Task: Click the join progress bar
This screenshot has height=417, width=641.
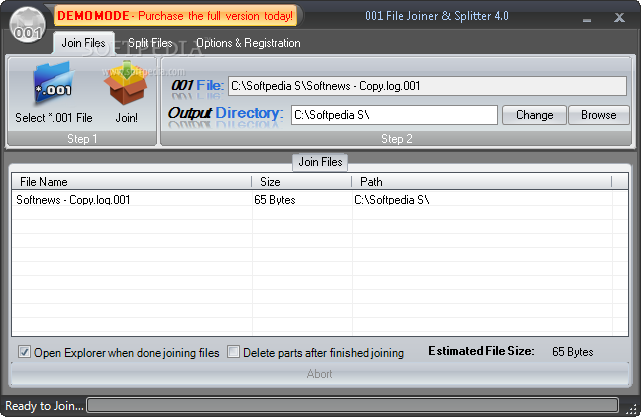Action: tap(352, 406)
